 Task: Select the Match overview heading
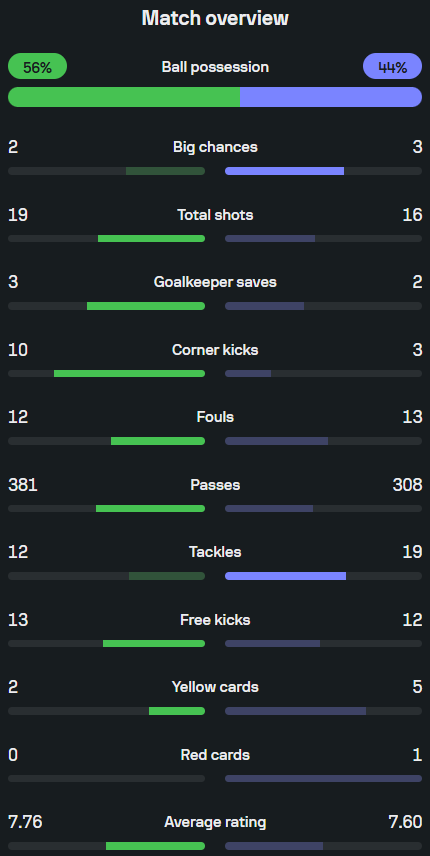(215, 19)
